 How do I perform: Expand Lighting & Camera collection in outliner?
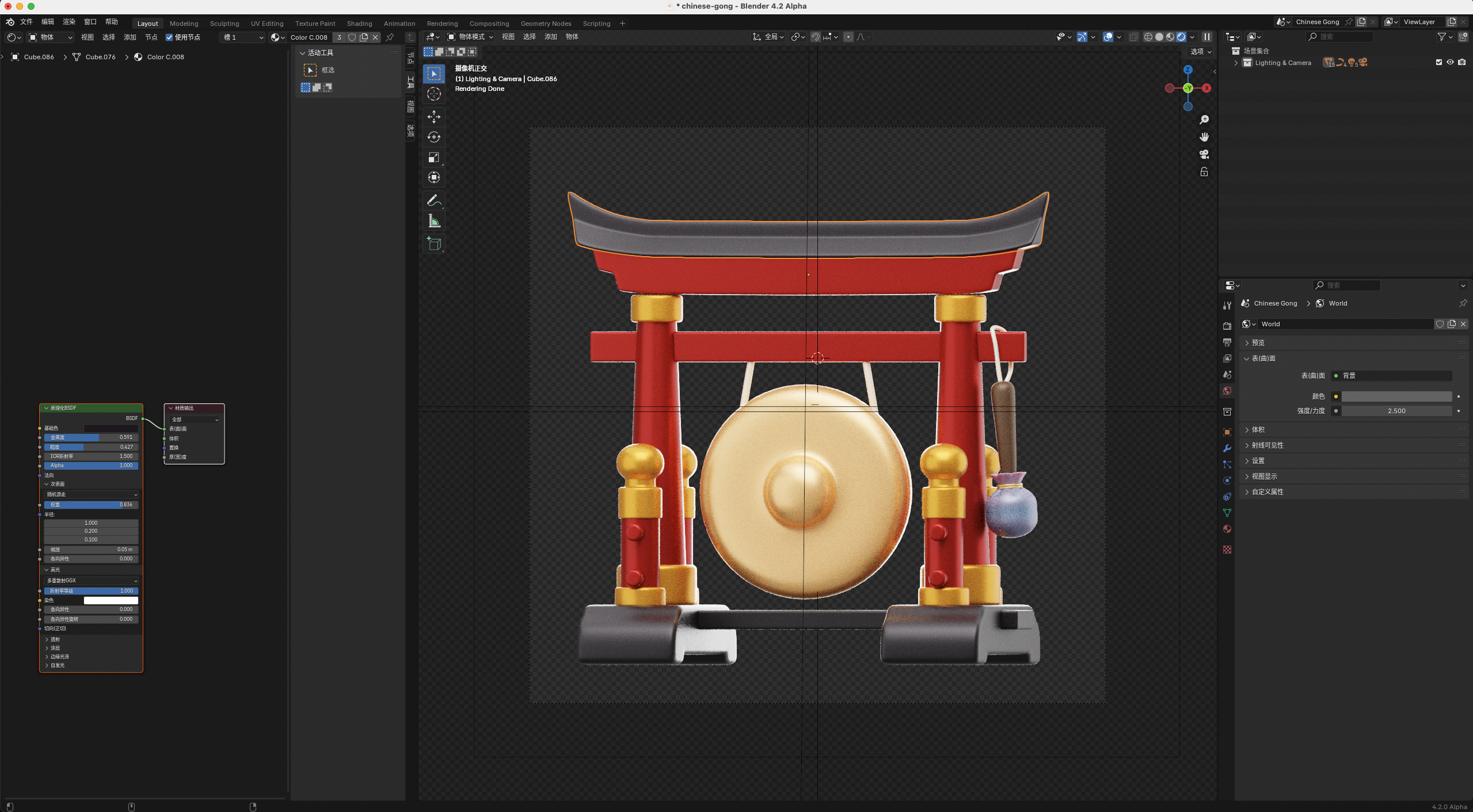[x=1236, y=63]
